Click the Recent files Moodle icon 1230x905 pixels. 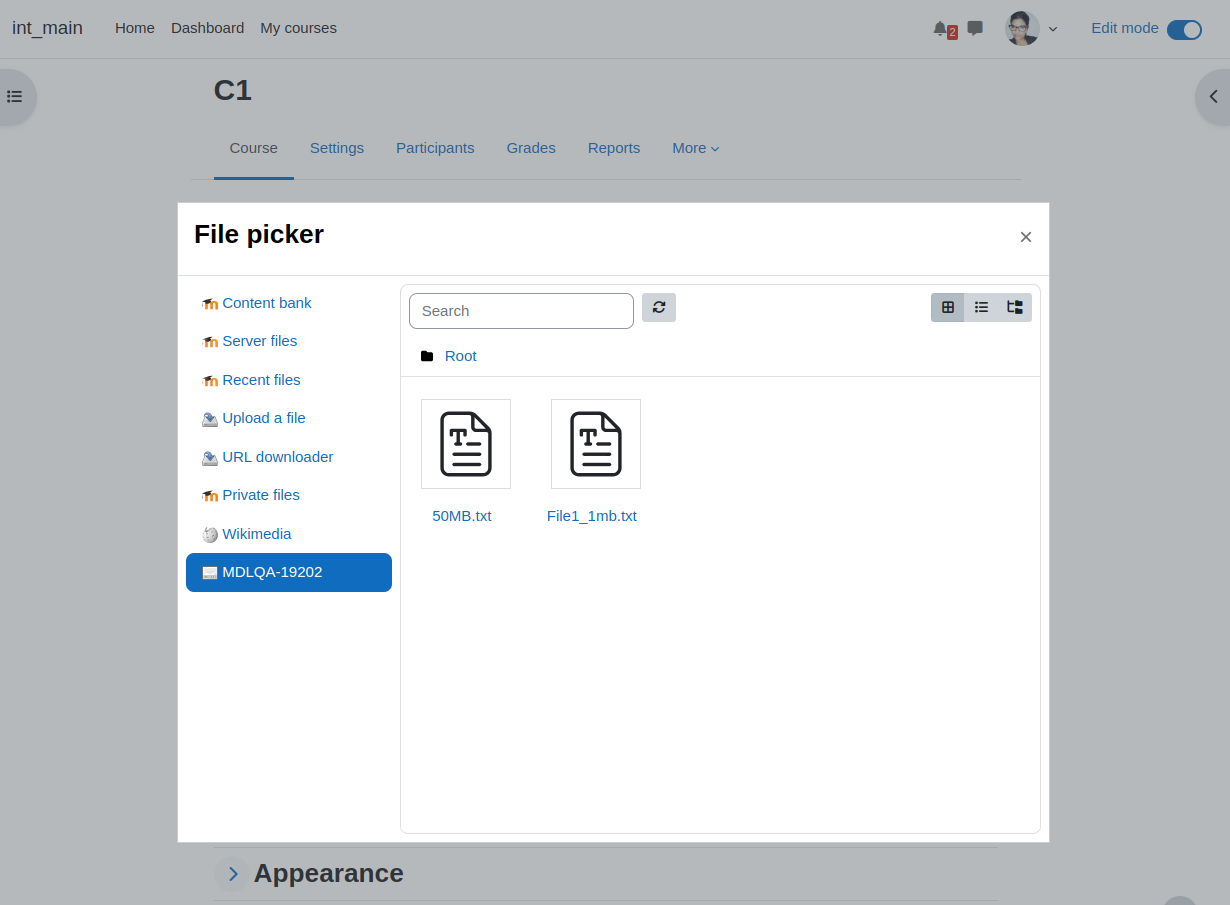[x=210, y=381]
